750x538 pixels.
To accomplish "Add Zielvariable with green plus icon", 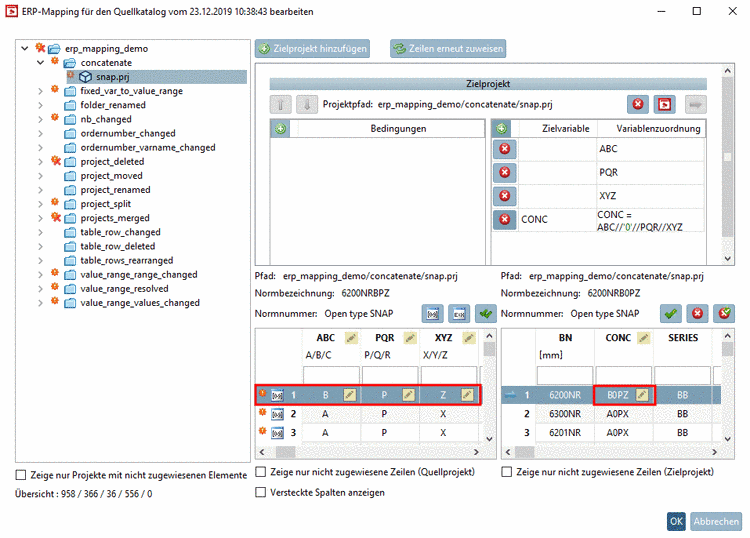I will click(501, 129).
